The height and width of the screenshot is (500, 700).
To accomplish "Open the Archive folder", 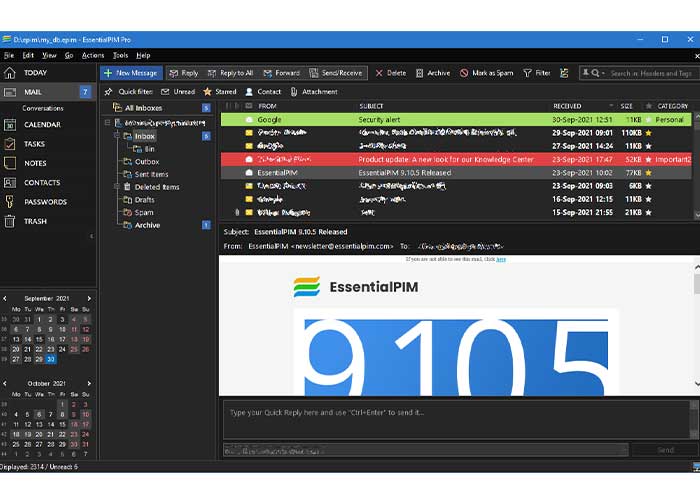I will (147, 225).
